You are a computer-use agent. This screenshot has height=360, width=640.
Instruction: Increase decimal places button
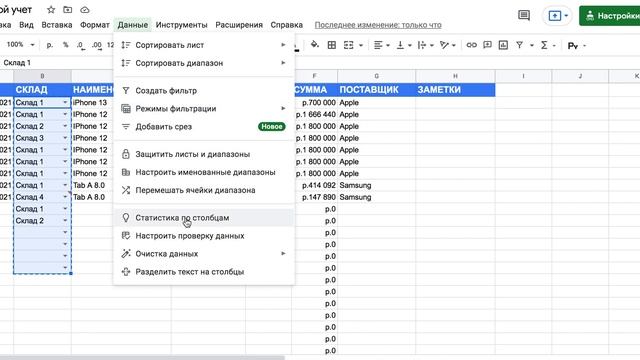[97, 45]
